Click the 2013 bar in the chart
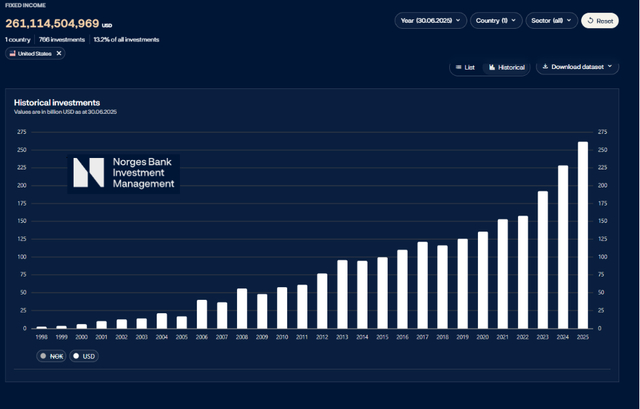 tap(342, 294)
